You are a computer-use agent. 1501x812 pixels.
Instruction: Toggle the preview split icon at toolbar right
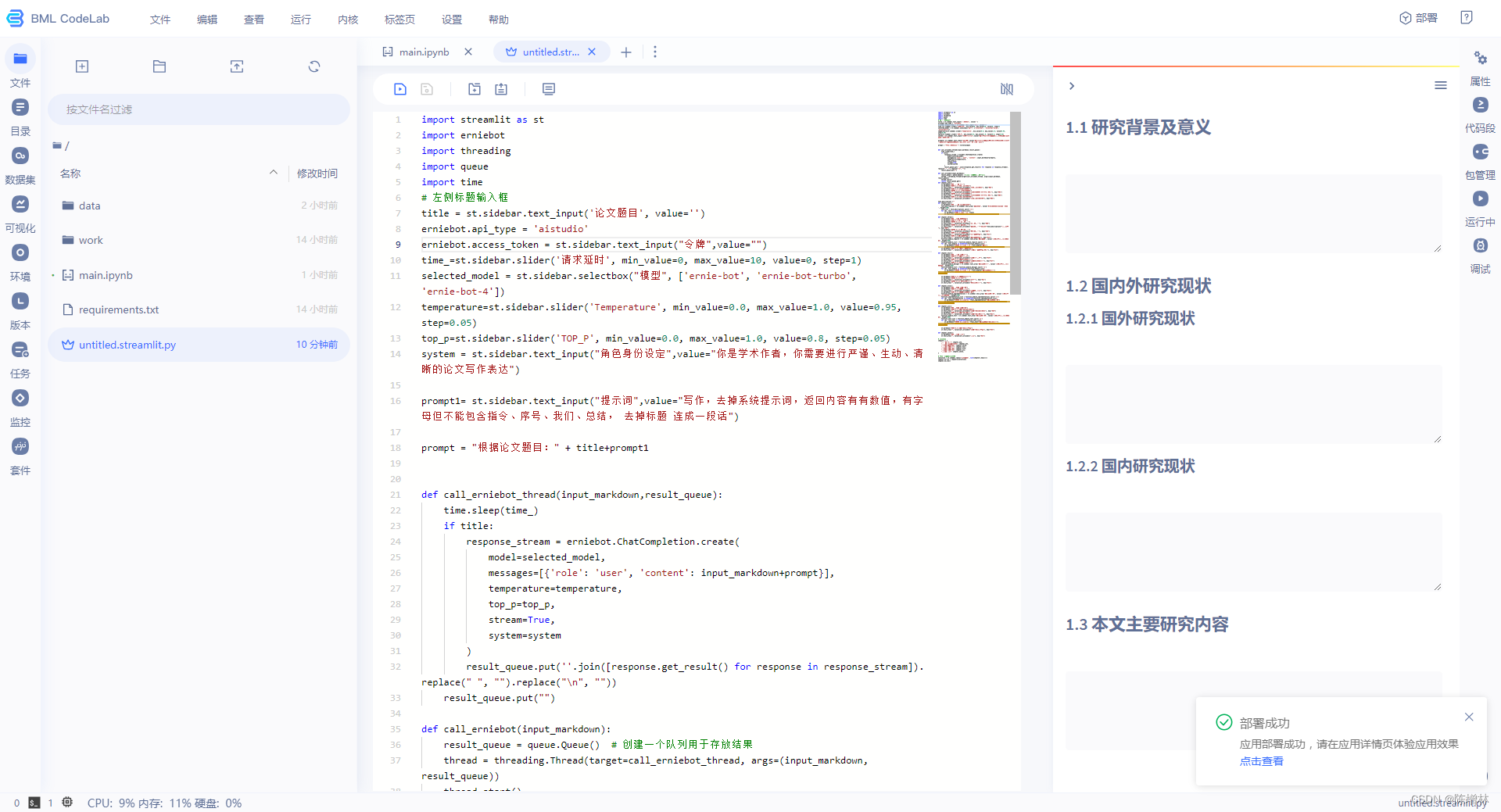coord(1007,89)
